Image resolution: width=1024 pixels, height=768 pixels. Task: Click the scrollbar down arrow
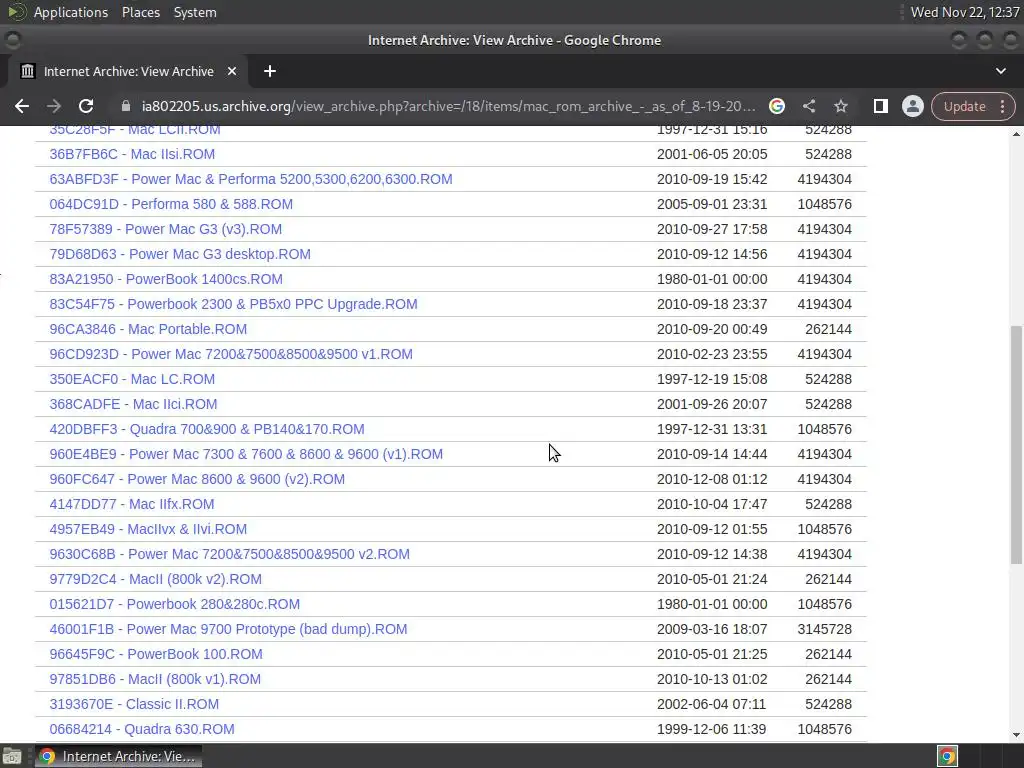point(1016,735)
